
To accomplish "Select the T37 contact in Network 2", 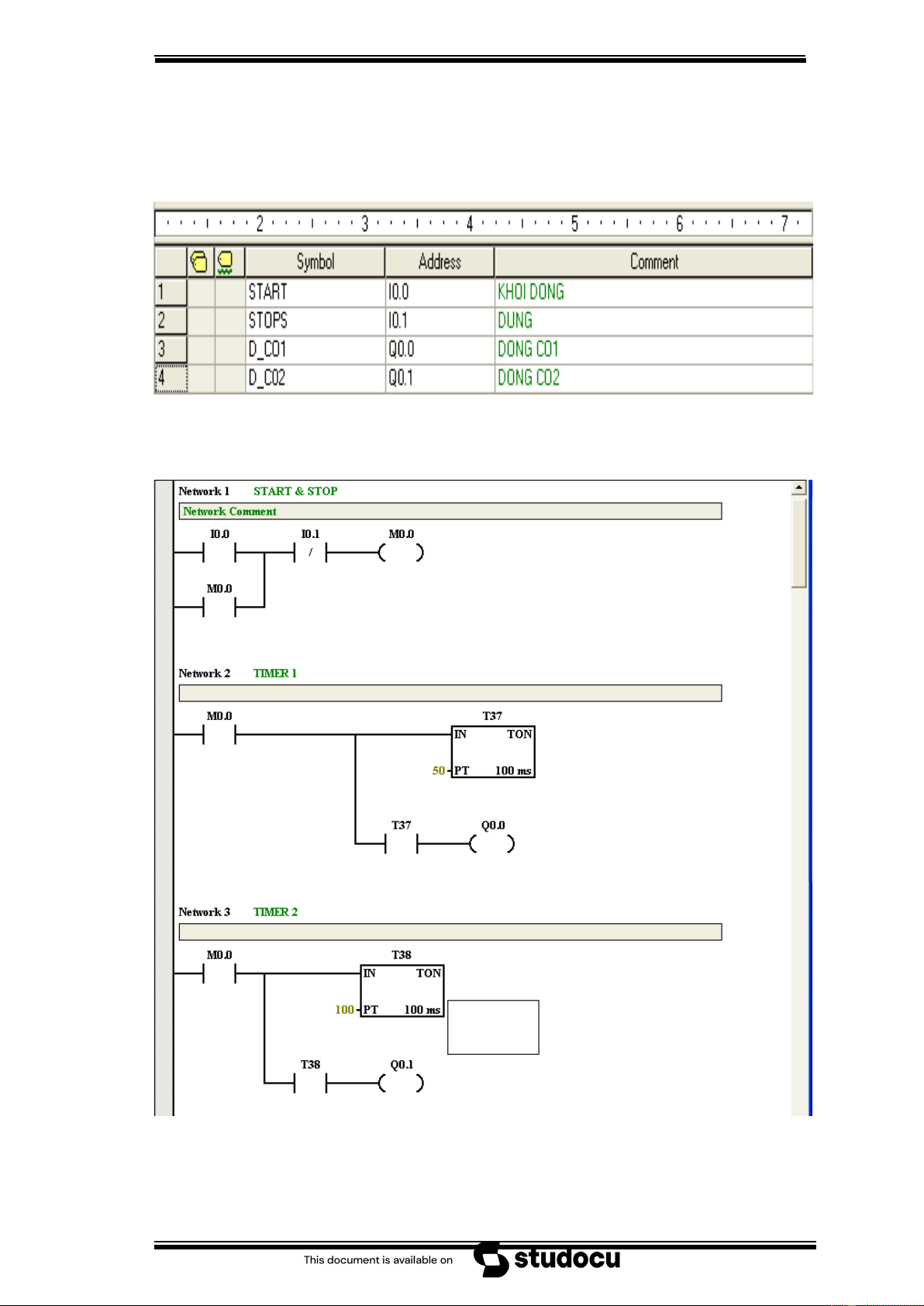I will (401, 843).
